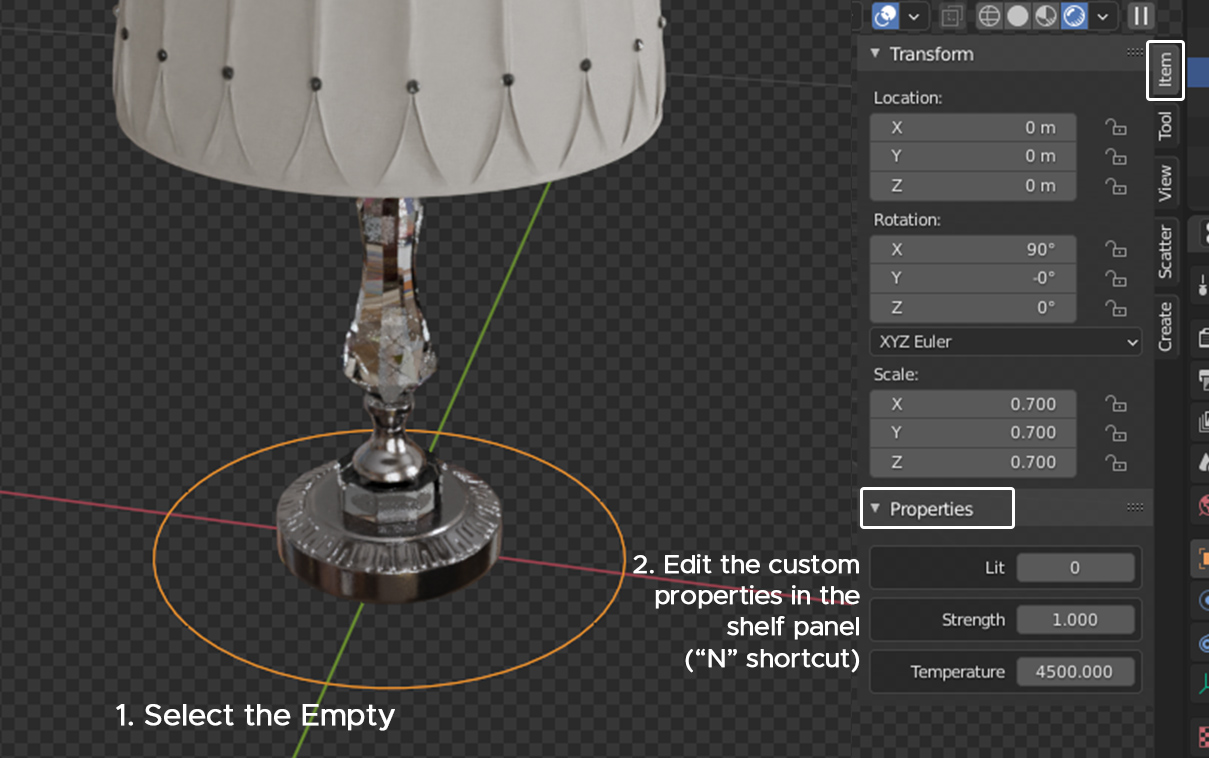
Task: Open the View sidebar tab
Action: [1165, 183]
